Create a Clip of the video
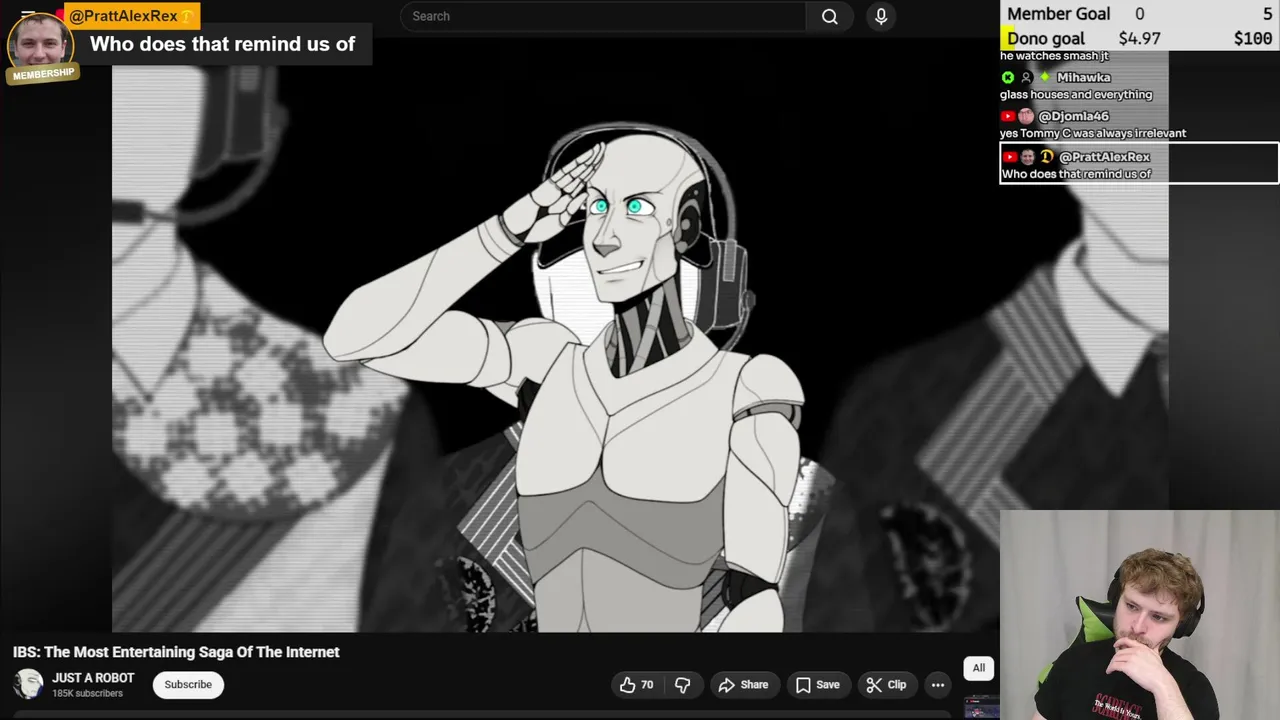Screen dimensions: 1280x720 click(x=886, y=685)
